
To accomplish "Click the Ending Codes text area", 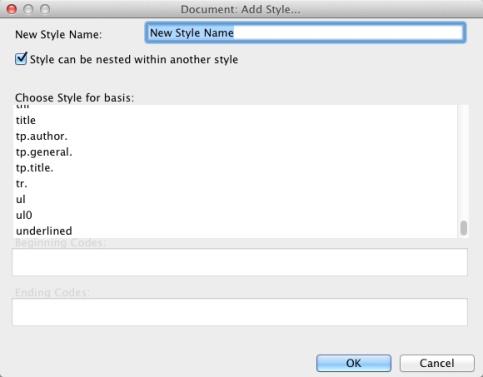I will (x=240, y=312).
